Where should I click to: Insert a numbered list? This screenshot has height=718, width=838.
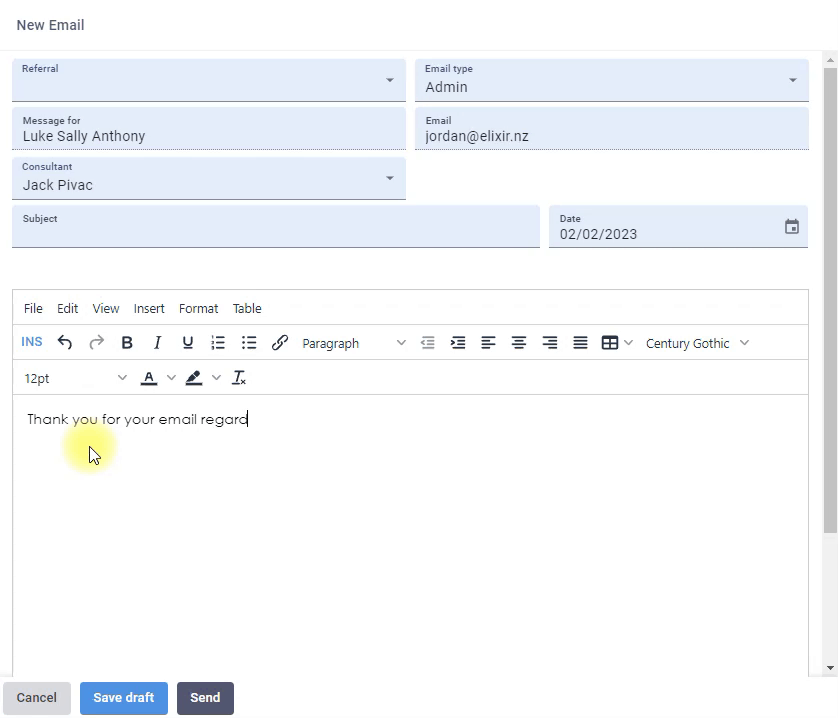[x=218, y=343]
